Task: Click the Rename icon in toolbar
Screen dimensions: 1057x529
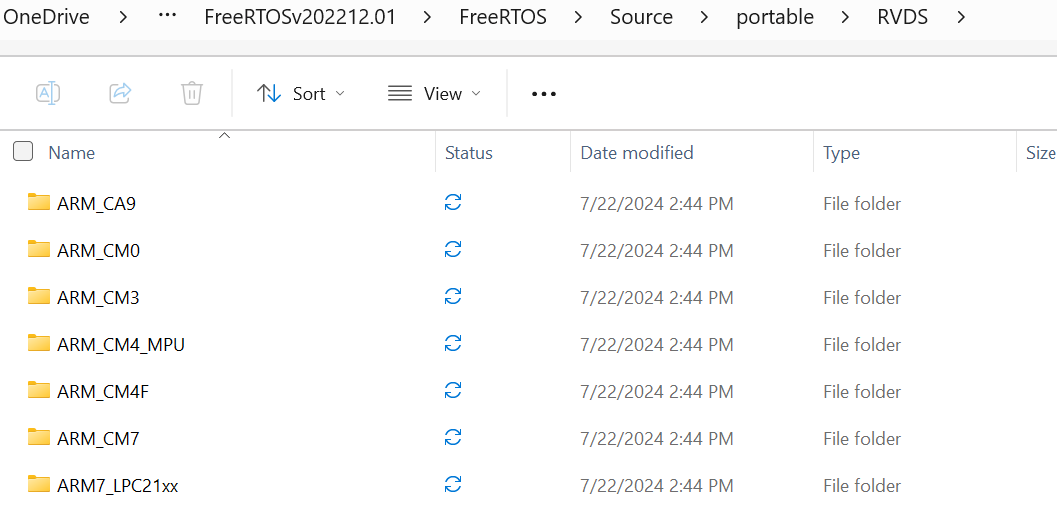Action: (48, 93)
